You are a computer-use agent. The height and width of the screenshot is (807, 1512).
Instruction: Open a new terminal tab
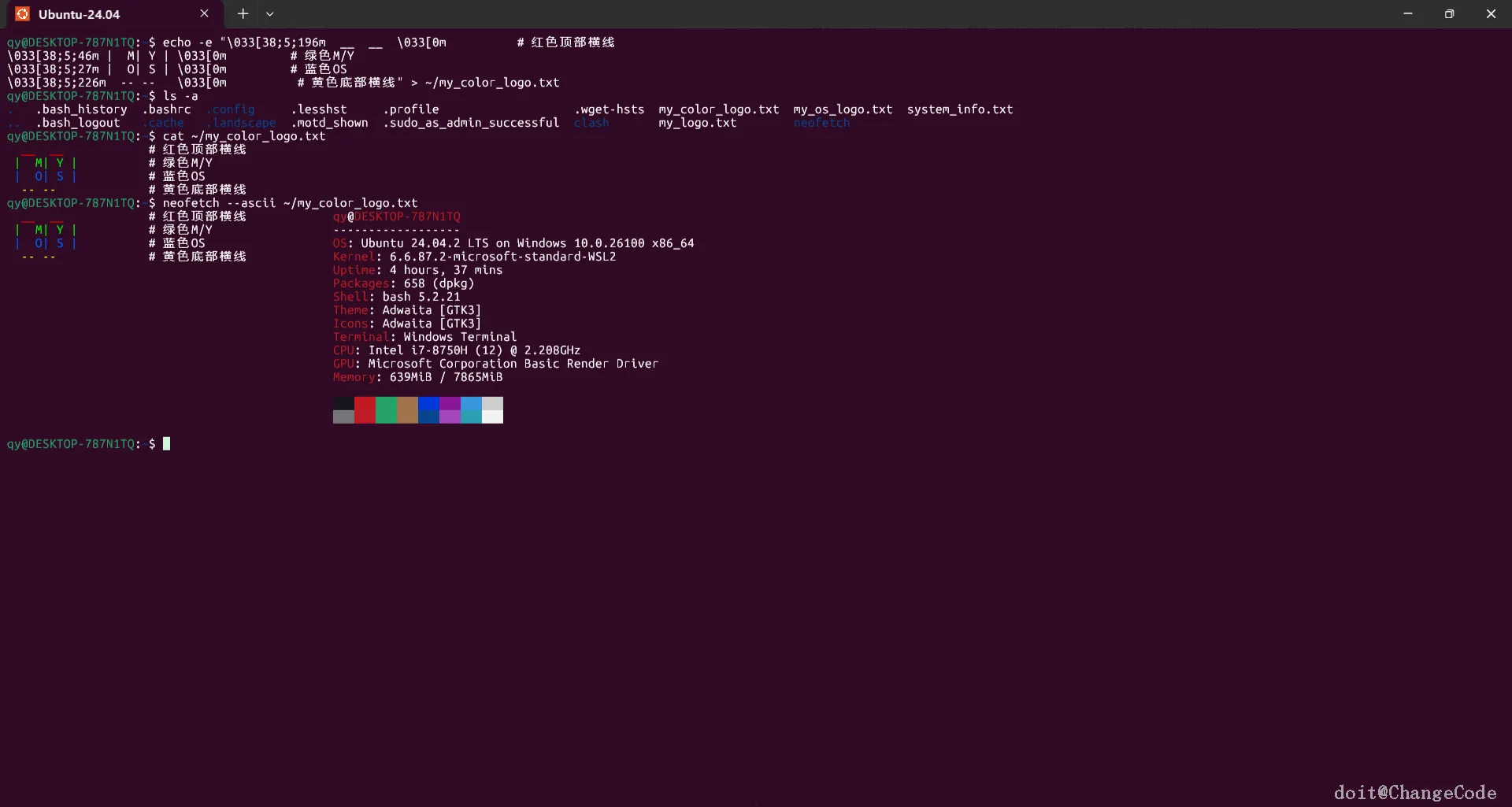pyautogui.click(x=243, y=13)
